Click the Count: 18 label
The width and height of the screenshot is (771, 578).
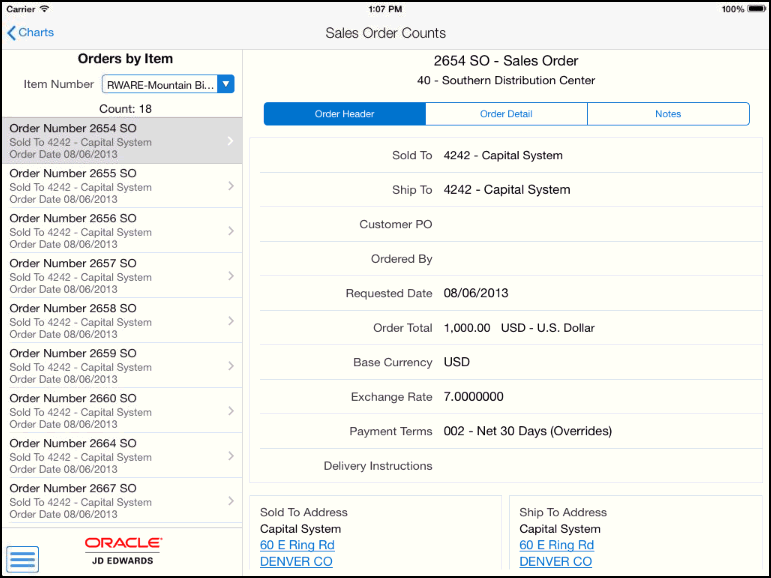pos(125,109)
